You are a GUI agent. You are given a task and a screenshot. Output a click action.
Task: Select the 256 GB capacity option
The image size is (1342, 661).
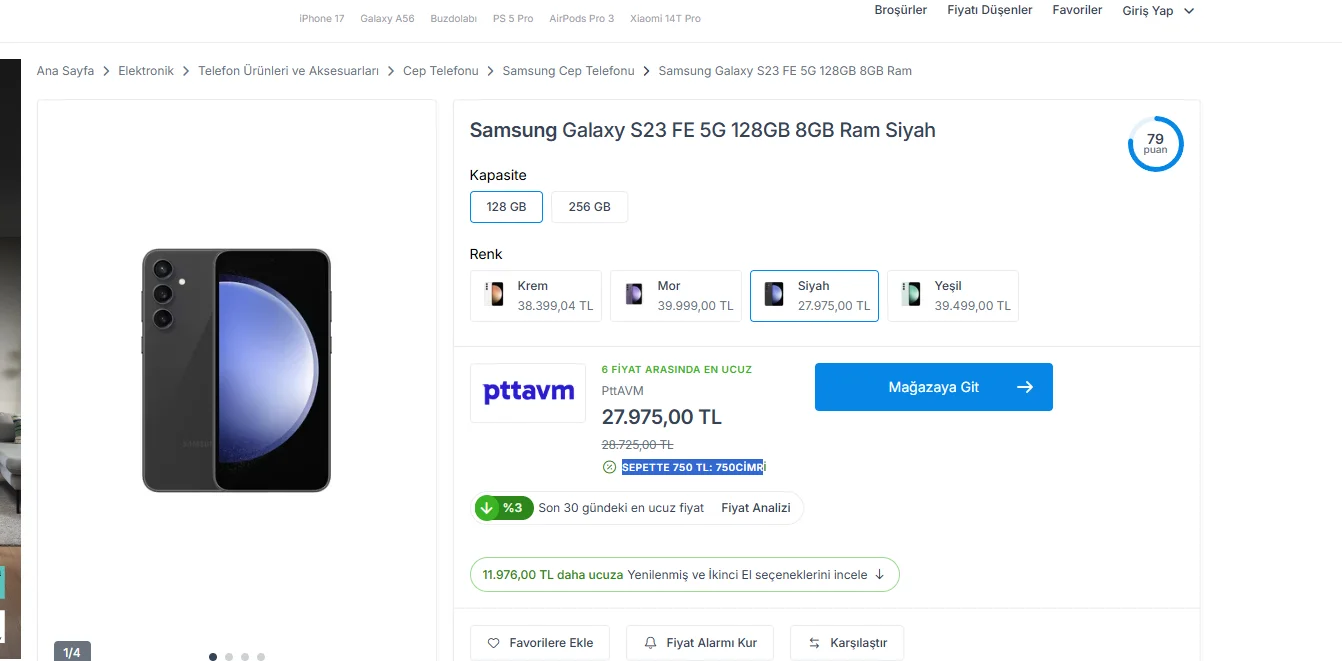tap(589, 207)
